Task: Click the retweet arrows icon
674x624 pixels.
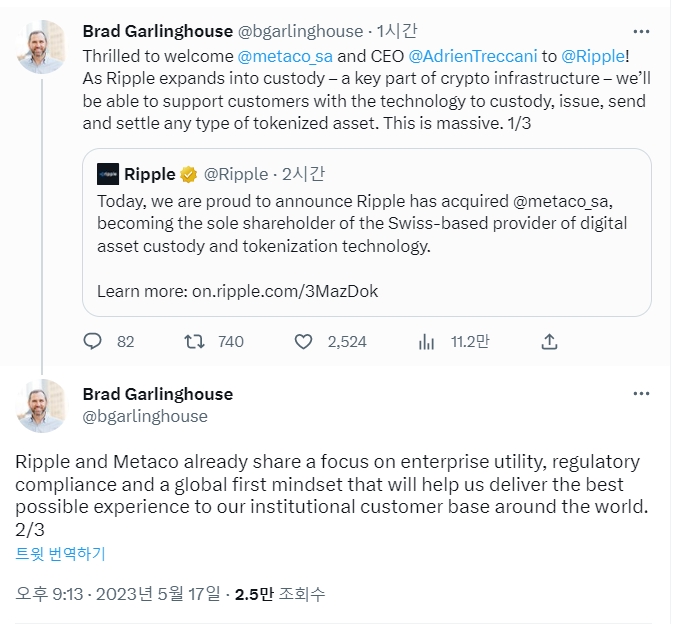Action: point(194,341)
